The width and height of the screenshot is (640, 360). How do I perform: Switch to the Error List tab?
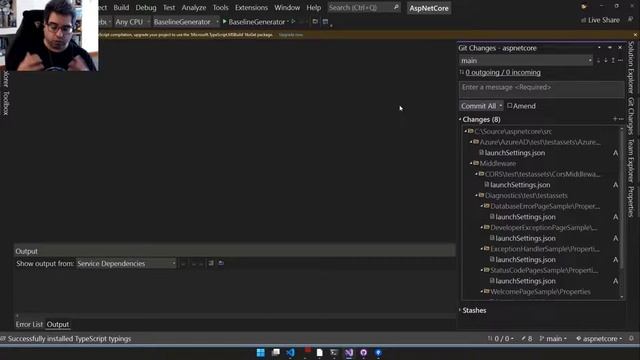tap(29, 324)
